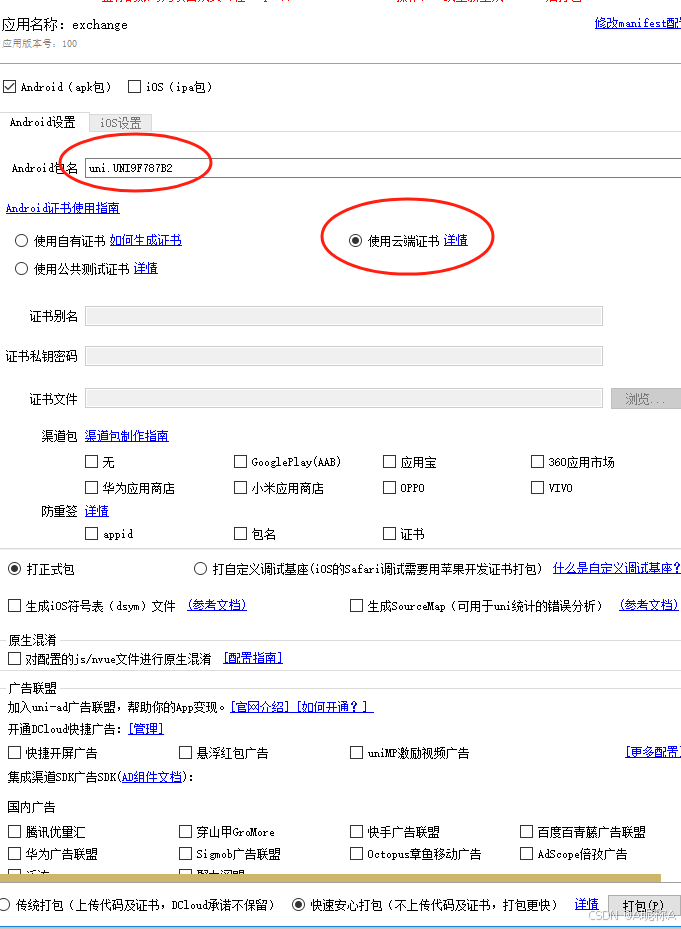Check the 百度百青藤广告联盟 checkbox
This screenshot has height=929, width=681.
pyautogui.click(x=526, y=831)
